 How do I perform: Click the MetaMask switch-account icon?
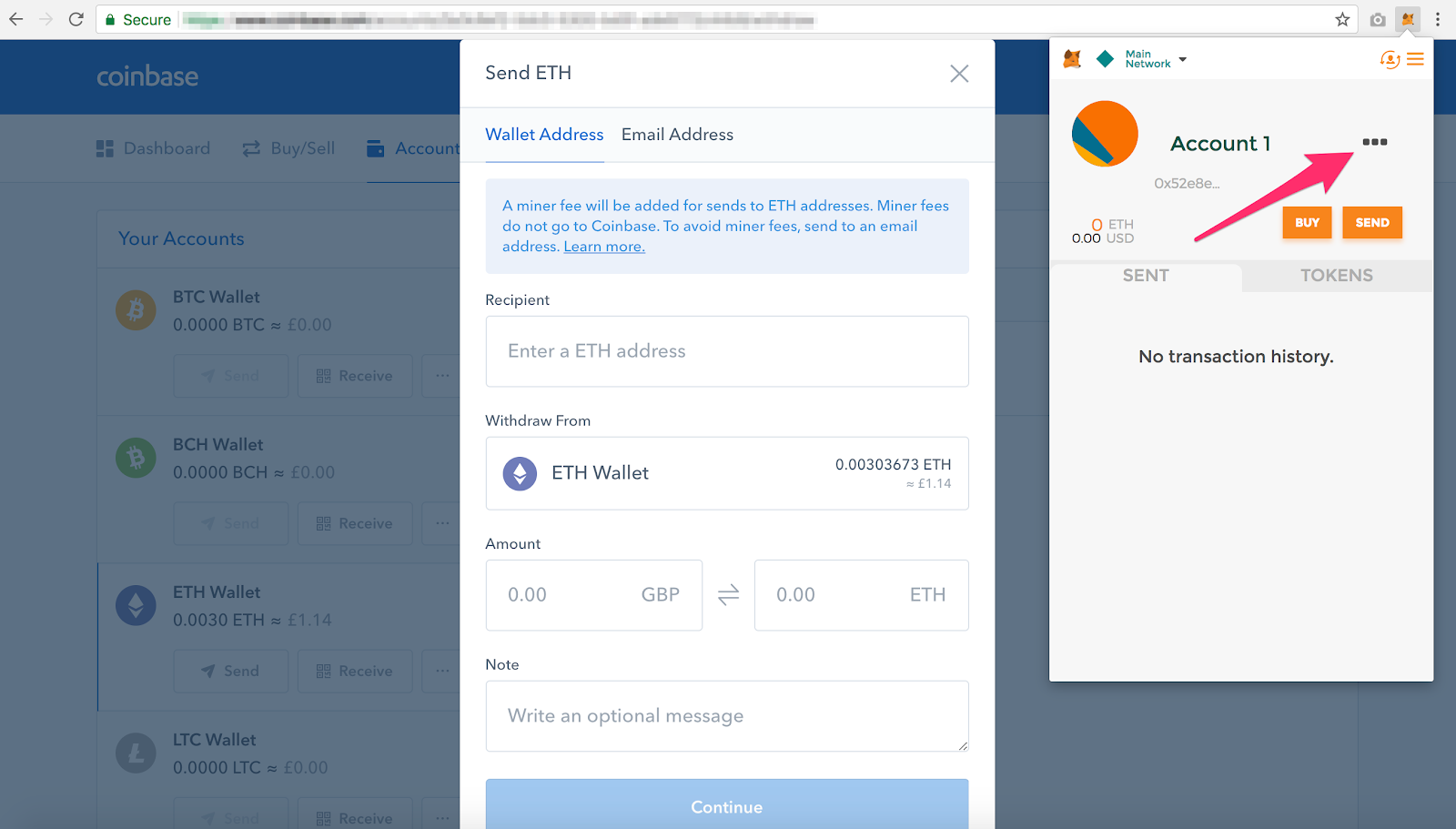(1390, 59)
